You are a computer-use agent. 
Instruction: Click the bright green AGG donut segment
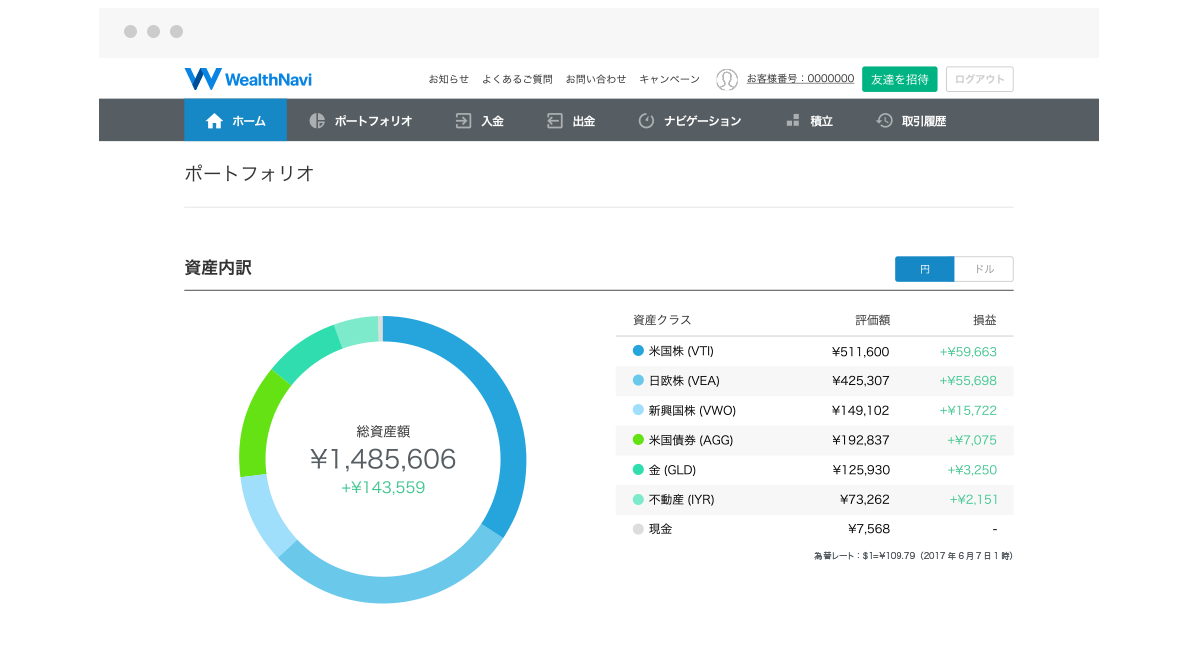tap(255, 425)
